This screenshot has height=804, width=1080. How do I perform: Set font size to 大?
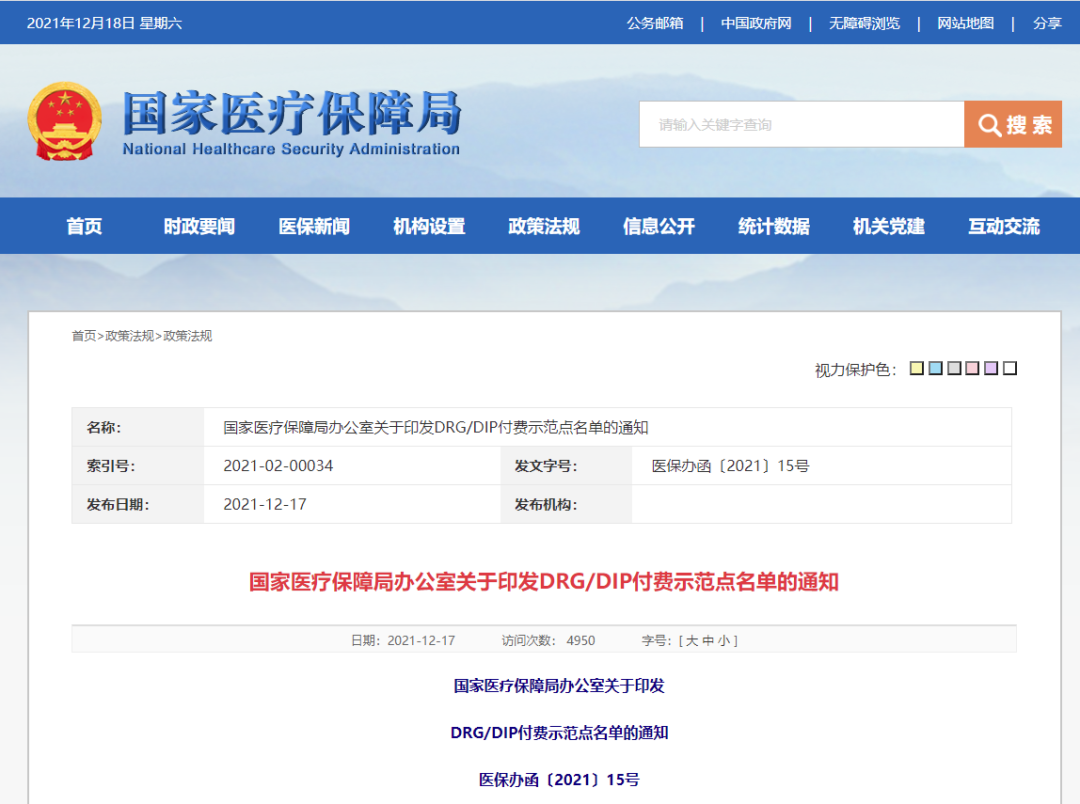point(692,641)
